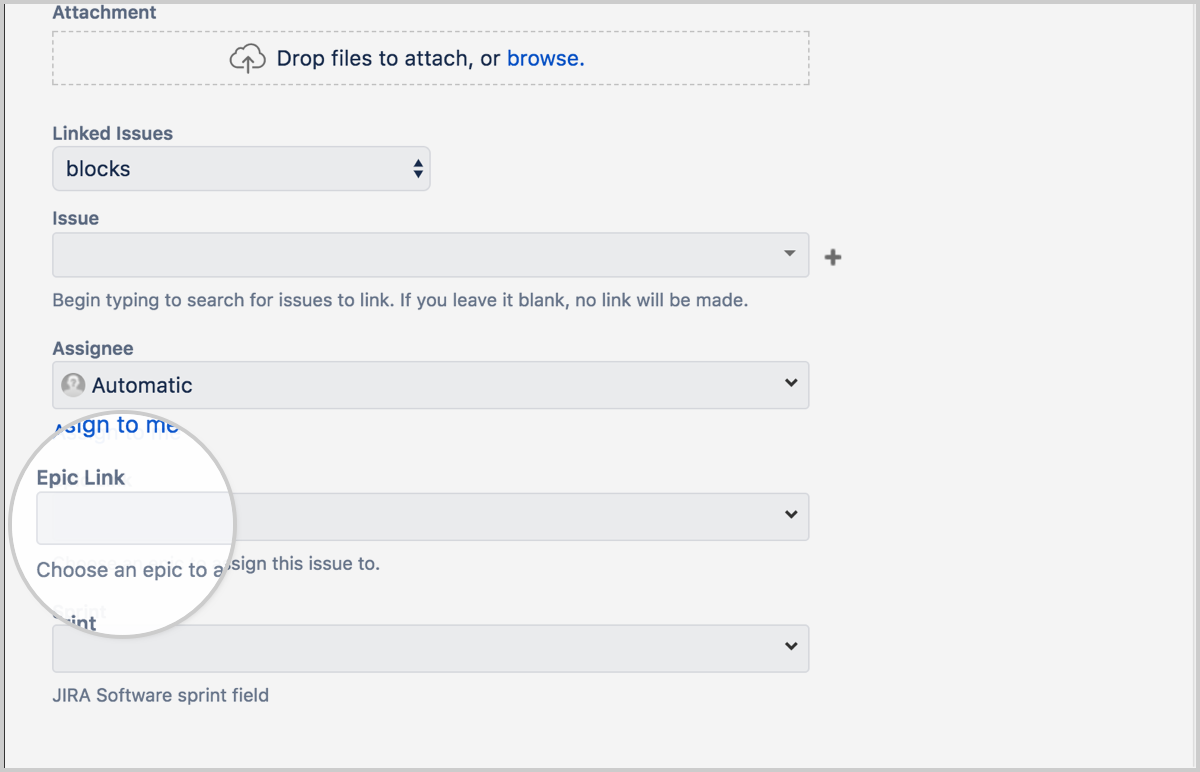Click the up-down arrows on the blocks selector
The width and height of the screenshot is (1200, 772).
tap(418, 168)
